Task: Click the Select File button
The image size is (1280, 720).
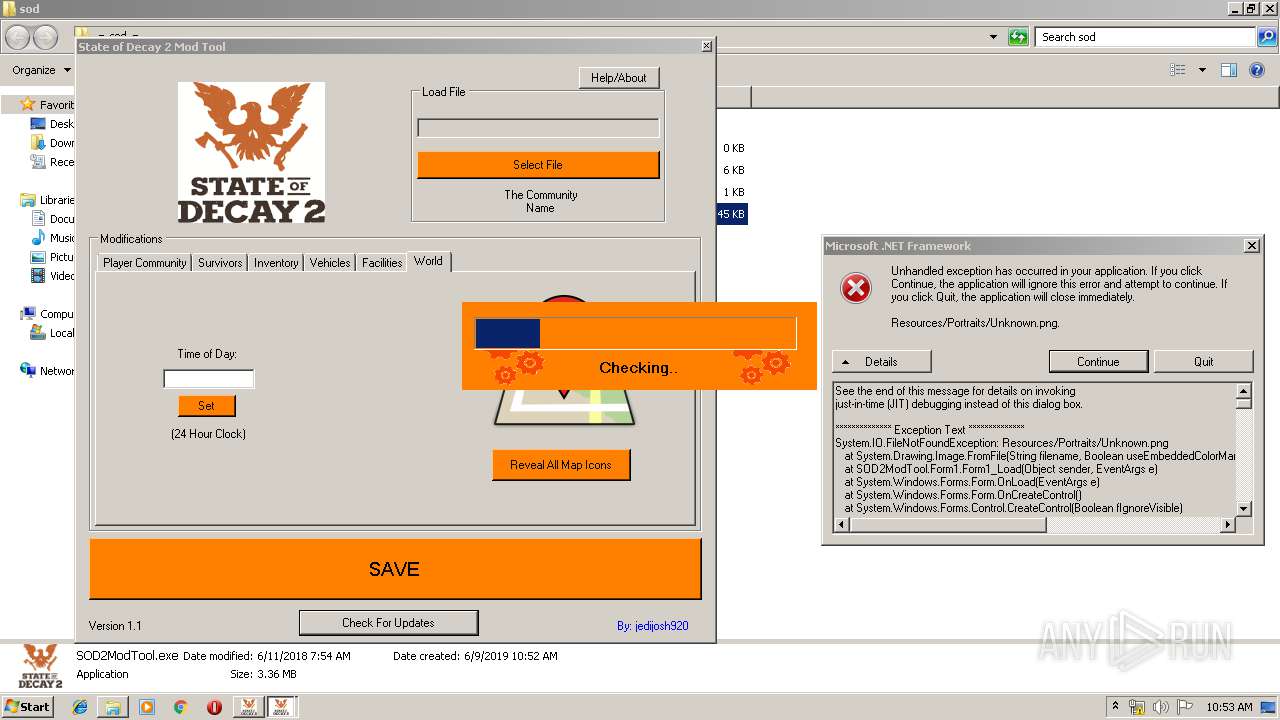Action: (538, 165)
